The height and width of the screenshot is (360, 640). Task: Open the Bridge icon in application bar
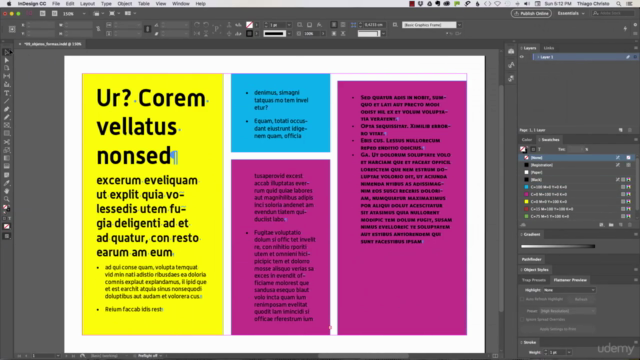[42, 13]
